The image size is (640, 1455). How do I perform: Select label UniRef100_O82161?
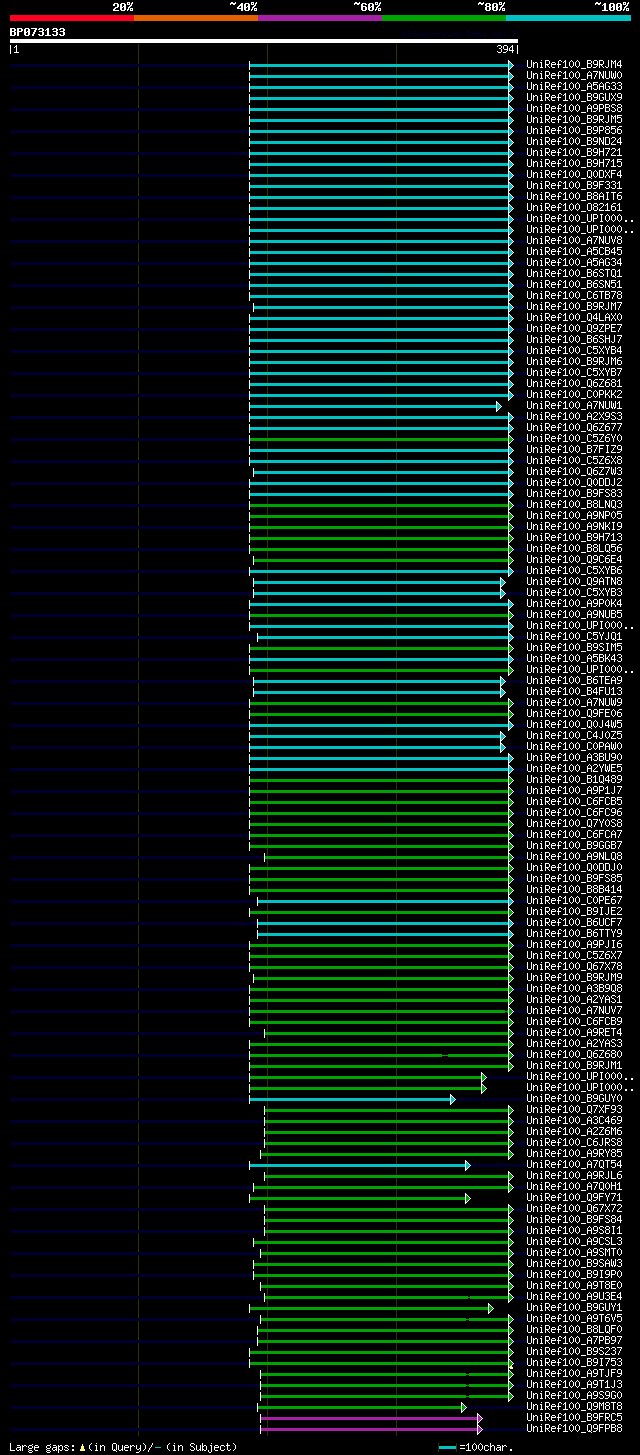574,207
